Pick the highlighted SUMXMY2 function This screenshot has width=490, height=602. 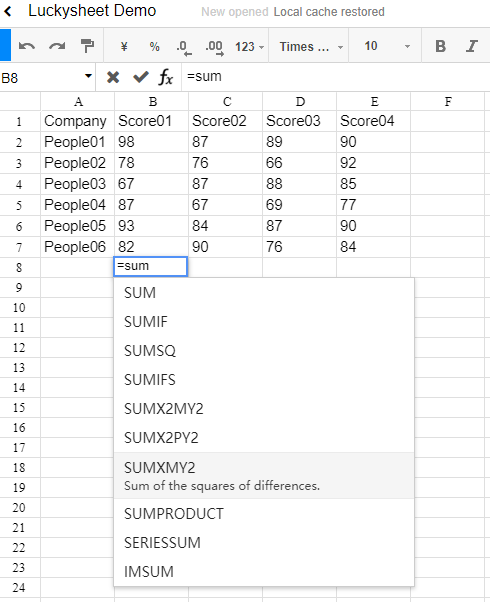click(264, 476)
